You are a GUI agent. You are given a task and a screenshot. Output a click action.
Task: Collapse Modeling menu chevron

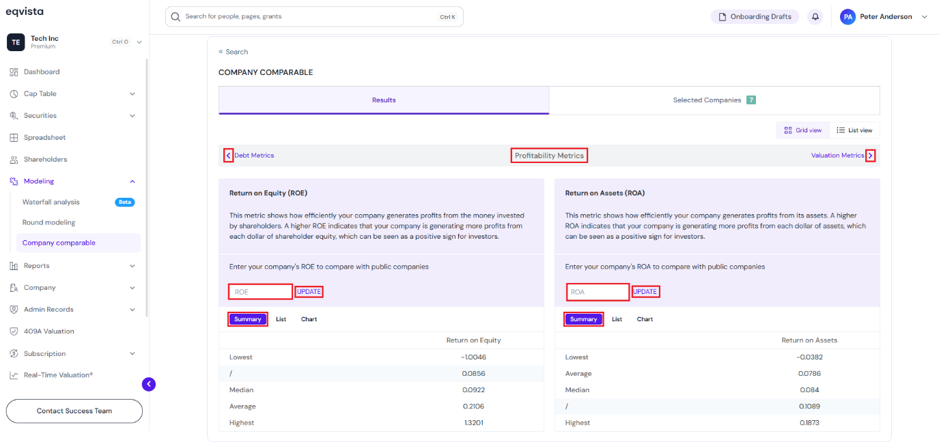[x=132, y=182]
